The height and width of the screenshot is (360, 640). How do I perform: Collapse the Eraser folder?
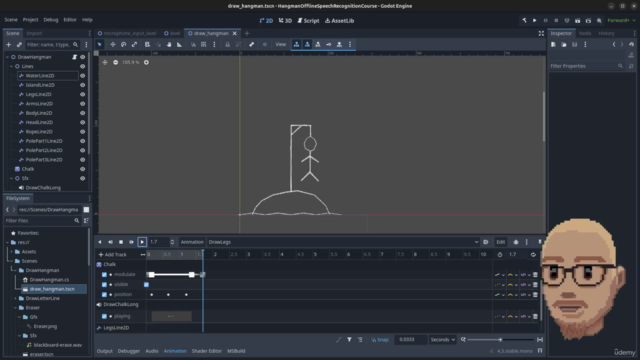pyautogui.click(x=16, y=308)
